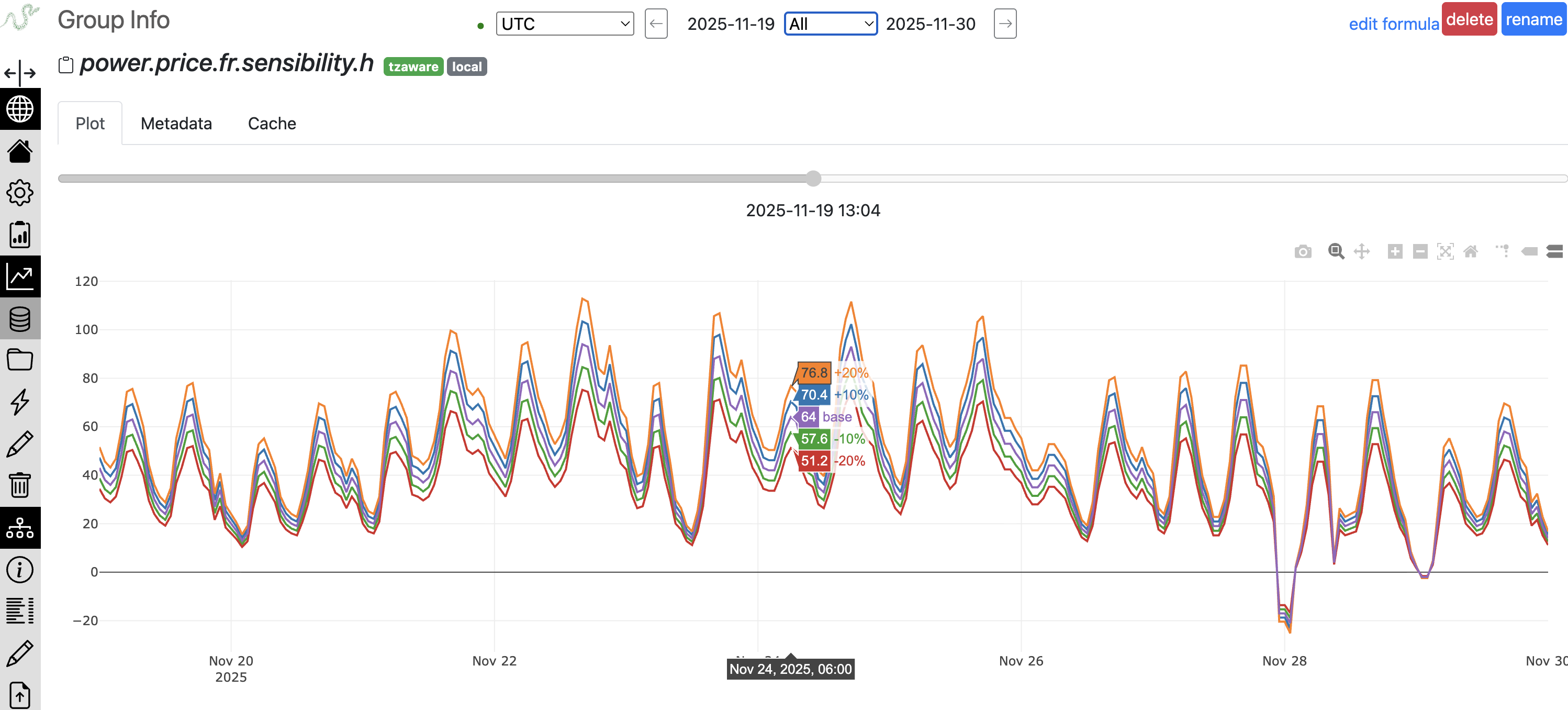Click the plot Zoom out minus icon
Screen dimensions: 1568x710
pyautogui.click(x=1420, y=251)
